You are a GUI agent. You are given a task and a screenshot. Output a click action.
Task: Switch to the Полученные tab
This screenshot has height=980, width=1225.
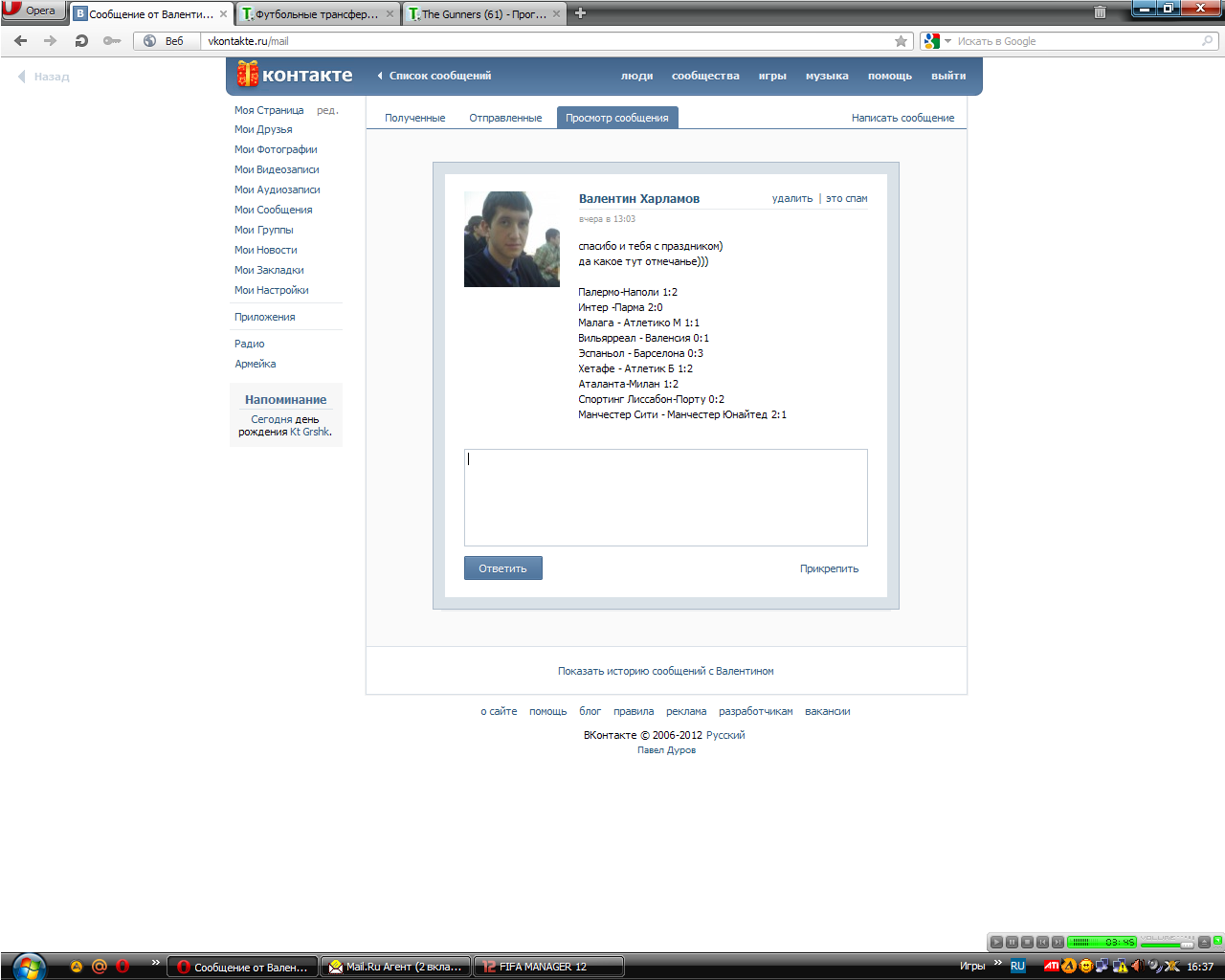point(414,118)
